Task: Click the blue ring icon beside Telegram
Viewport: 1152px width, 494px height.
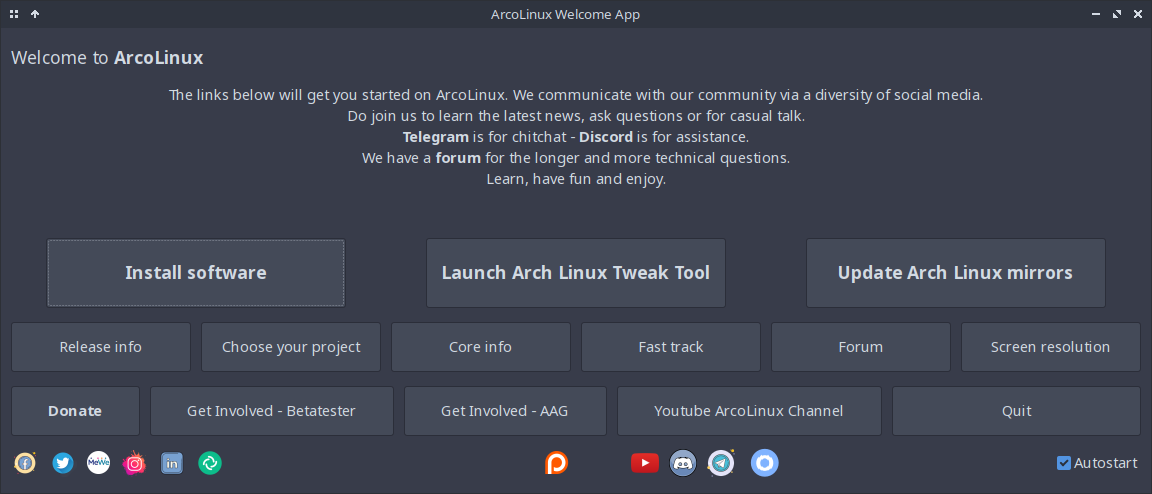Action: tap(765, 463)
